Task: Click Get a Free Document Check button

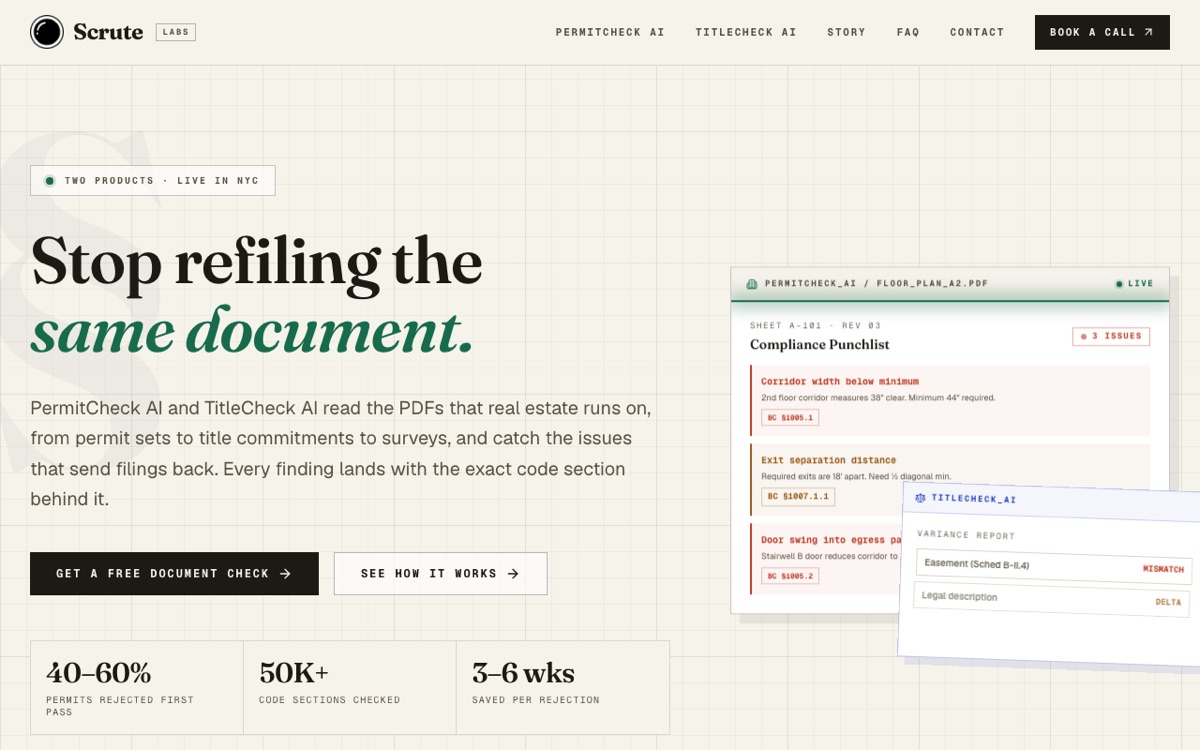Action: [174, 574]
